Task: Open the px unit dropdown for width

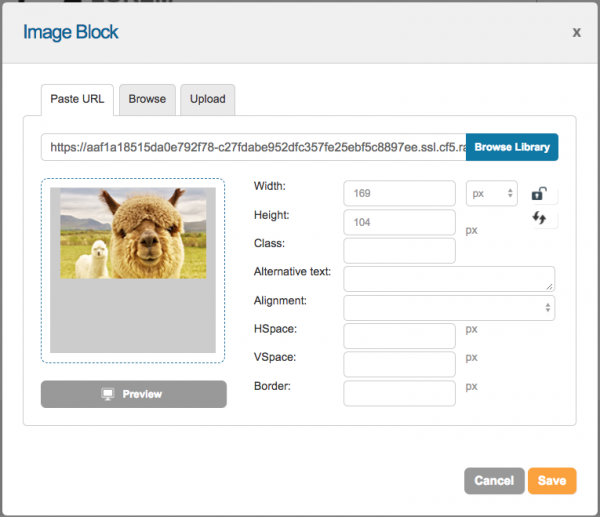Action: (492, 192)
